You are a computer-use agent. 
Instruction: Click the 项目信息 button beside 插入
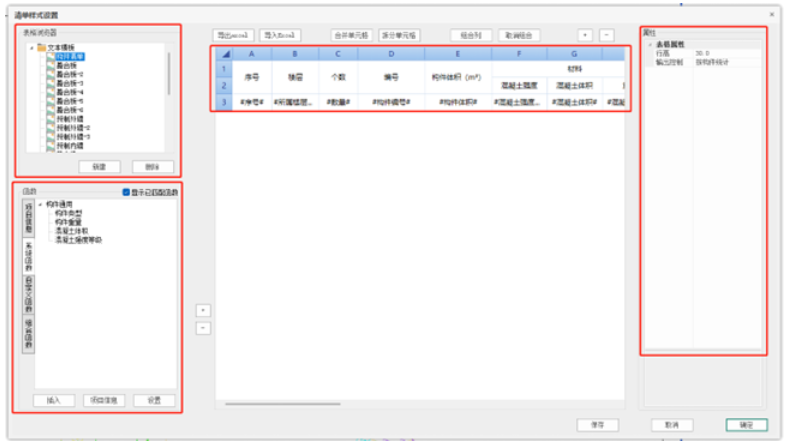[104, 400]
